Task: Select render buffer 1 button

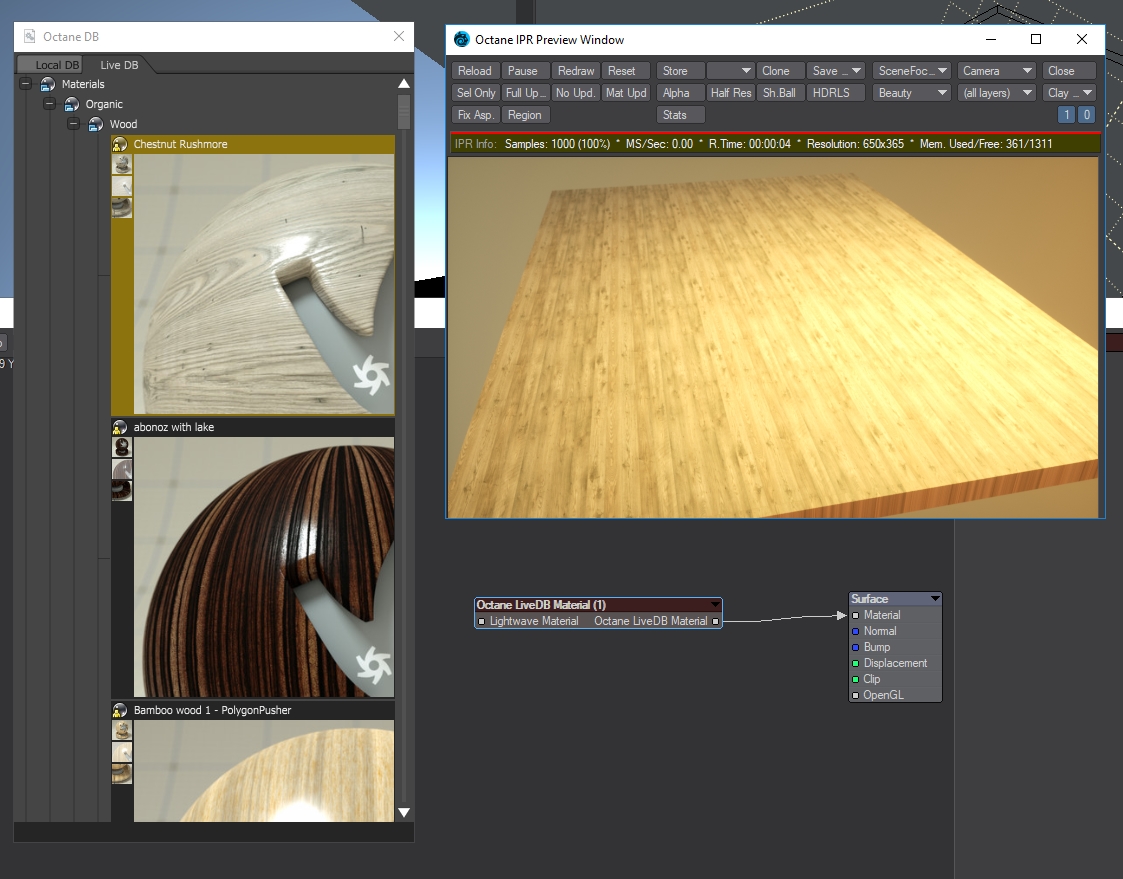Action: 1066,115
